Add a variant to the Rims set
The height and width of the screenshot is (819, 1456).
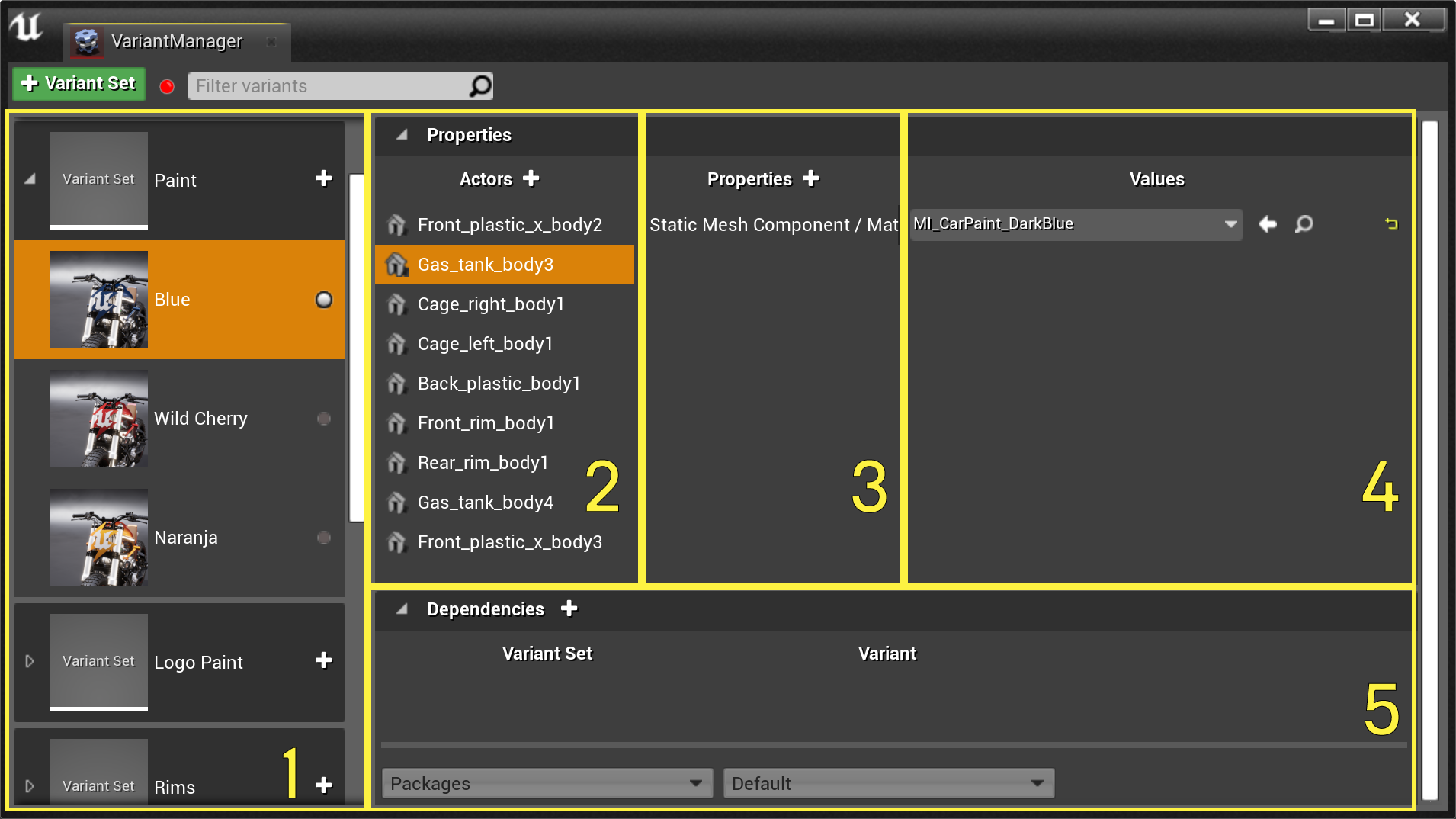[324, 785]
